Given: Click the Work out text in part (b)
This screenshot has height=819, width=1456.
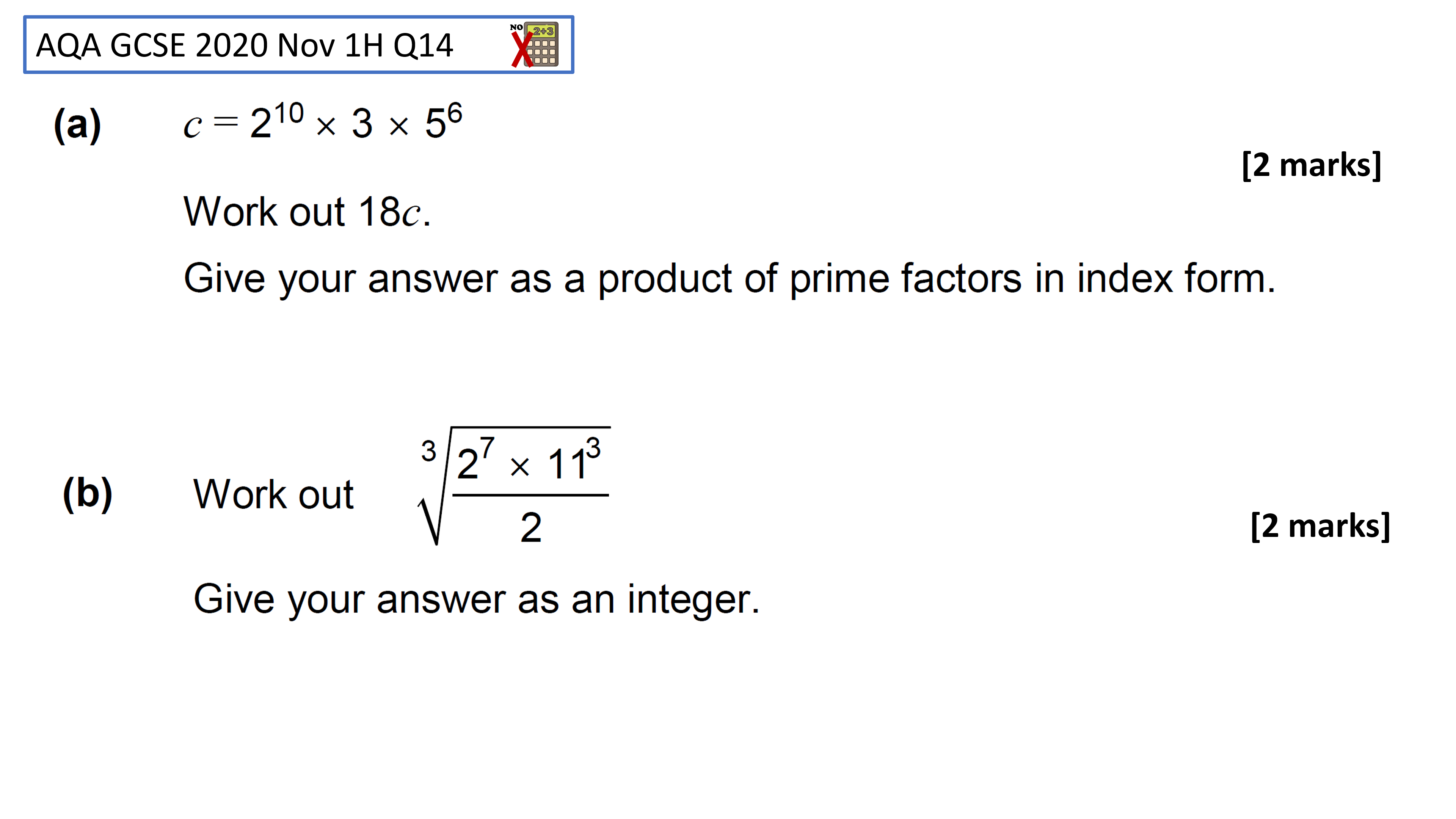Looking at the screenshot, I should point(273,494).
